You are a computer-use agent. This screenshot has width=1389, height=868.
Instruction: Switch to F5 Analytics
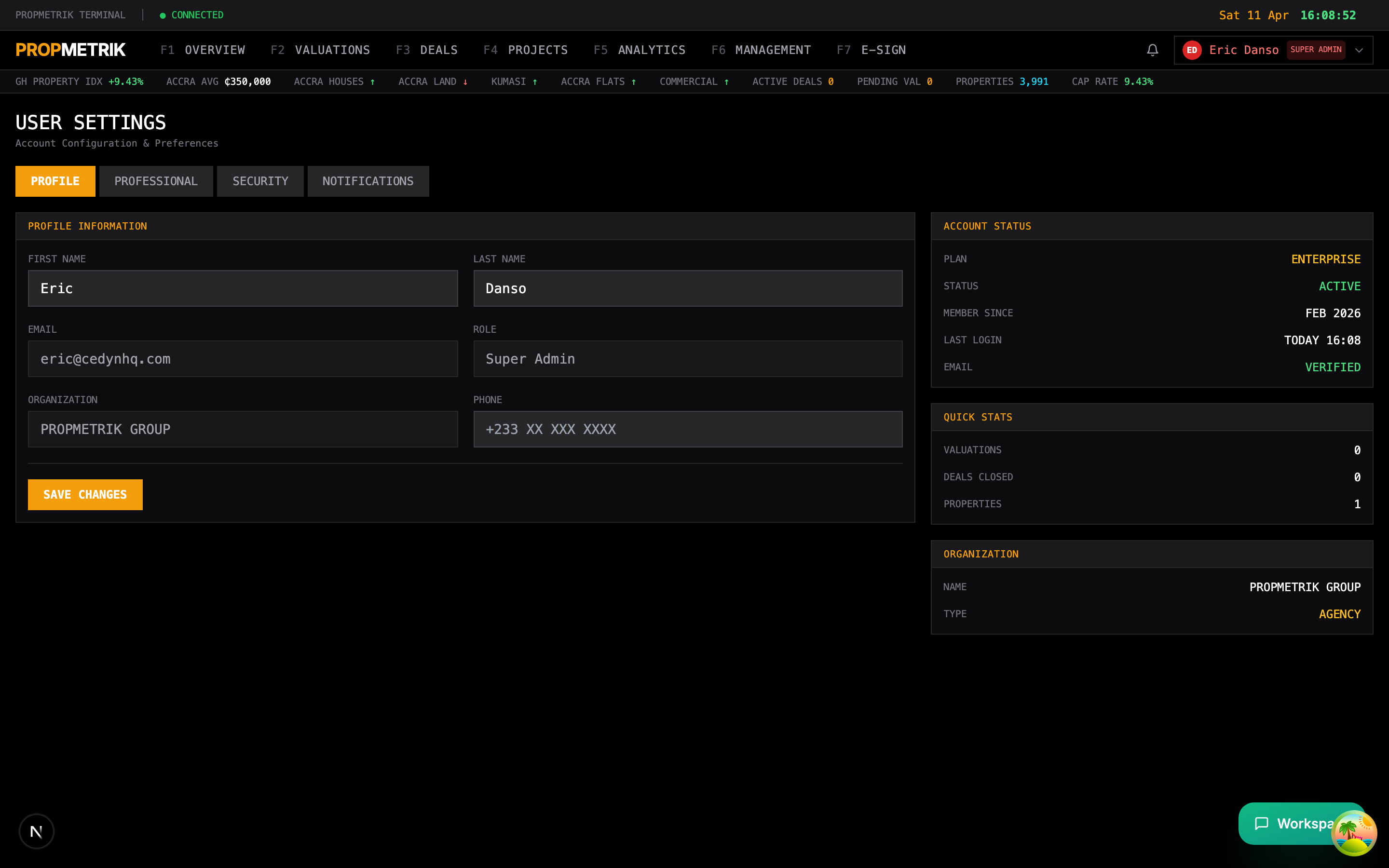coord(640,50)
